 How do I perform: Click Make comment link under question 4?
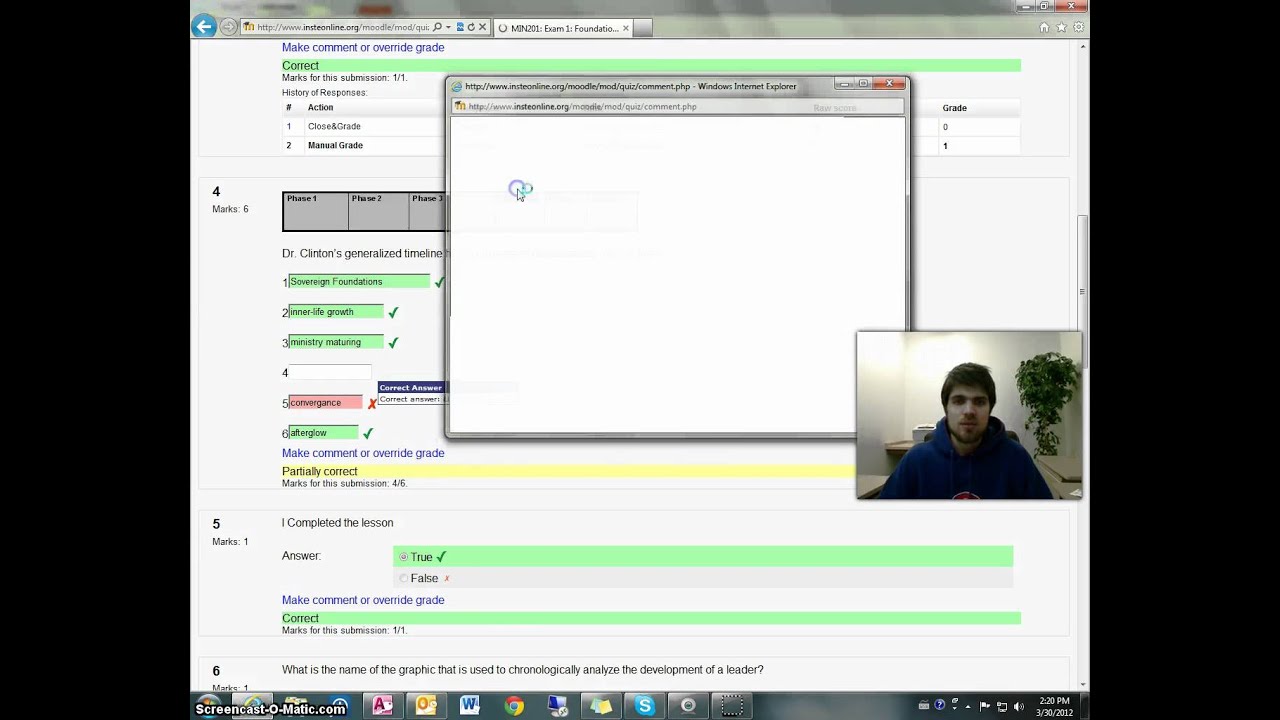(363, 453)
